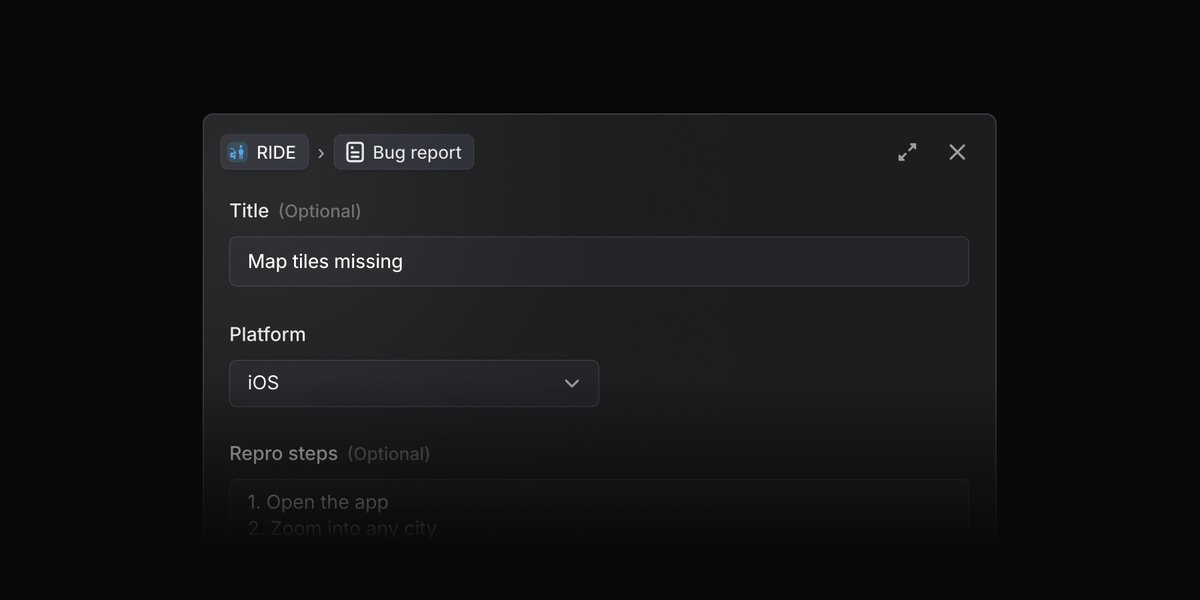Image resolution: width=1200 pixels, height=600 pixels.
Task: Click the Platform field label
Action: (267, 334)
